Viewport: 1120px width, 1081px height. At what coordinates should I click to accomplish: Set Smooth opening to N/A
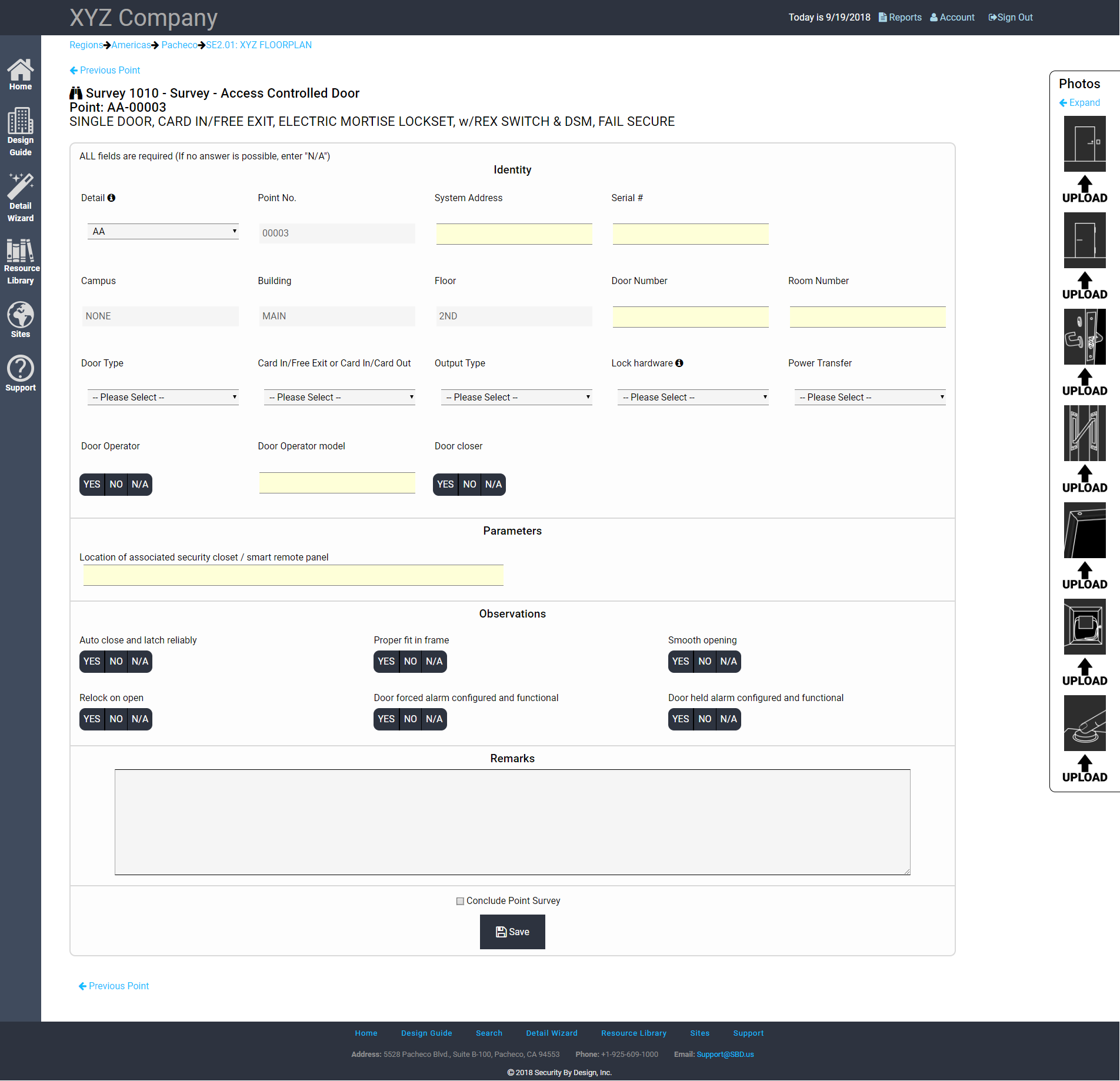coord(729,662)
